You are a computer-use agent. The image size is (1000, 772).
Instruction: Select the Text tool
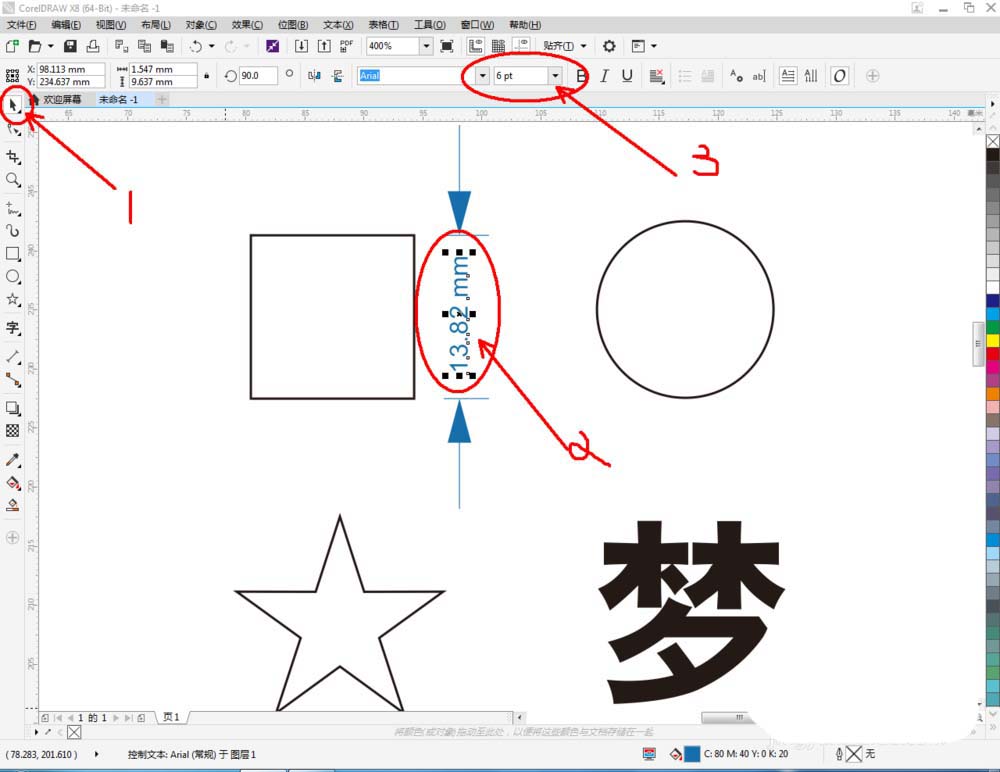(x=13, y=328)
